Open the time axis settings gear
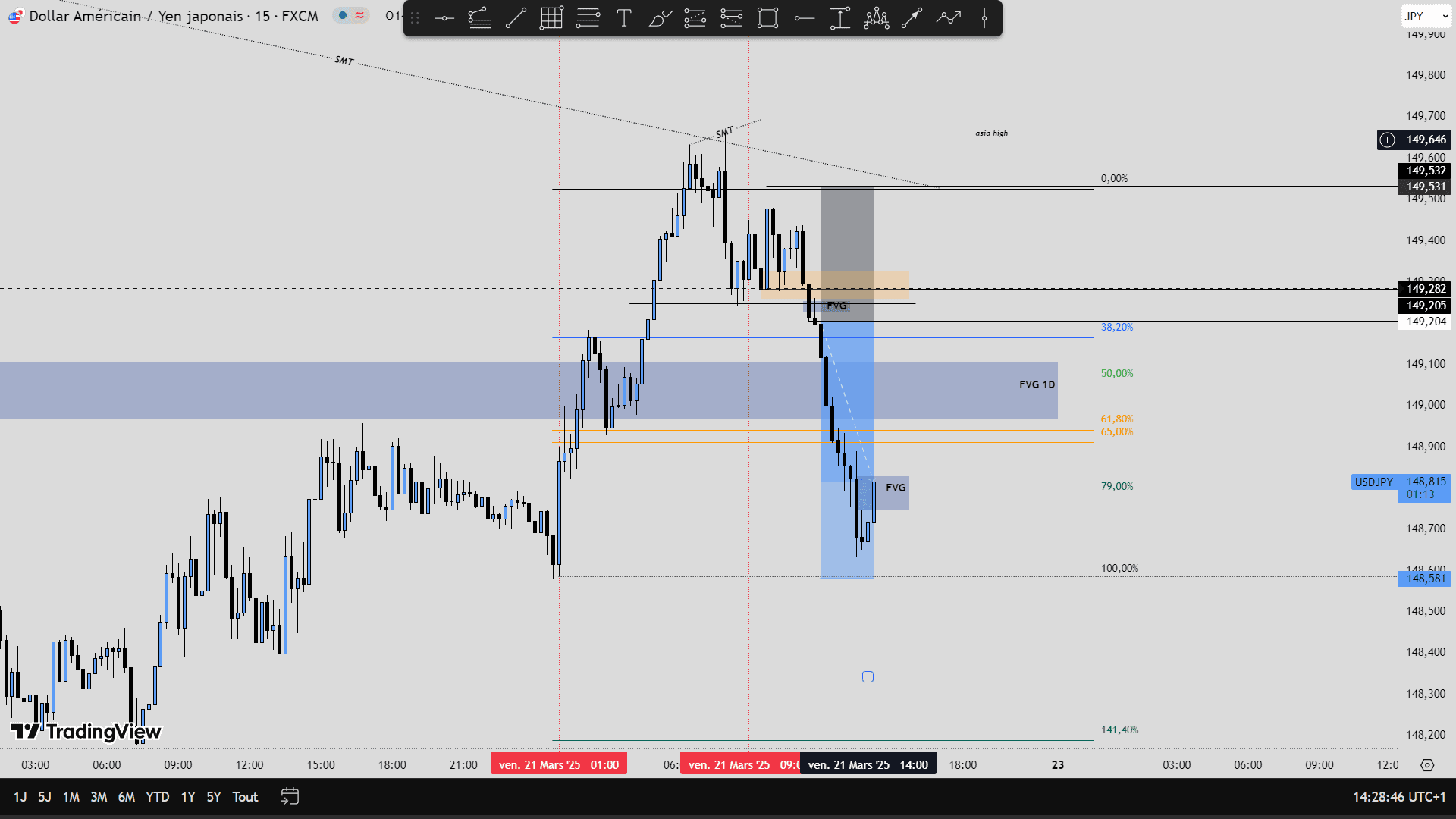This screenshot has height=819, width=1456. pos(1427,765)
